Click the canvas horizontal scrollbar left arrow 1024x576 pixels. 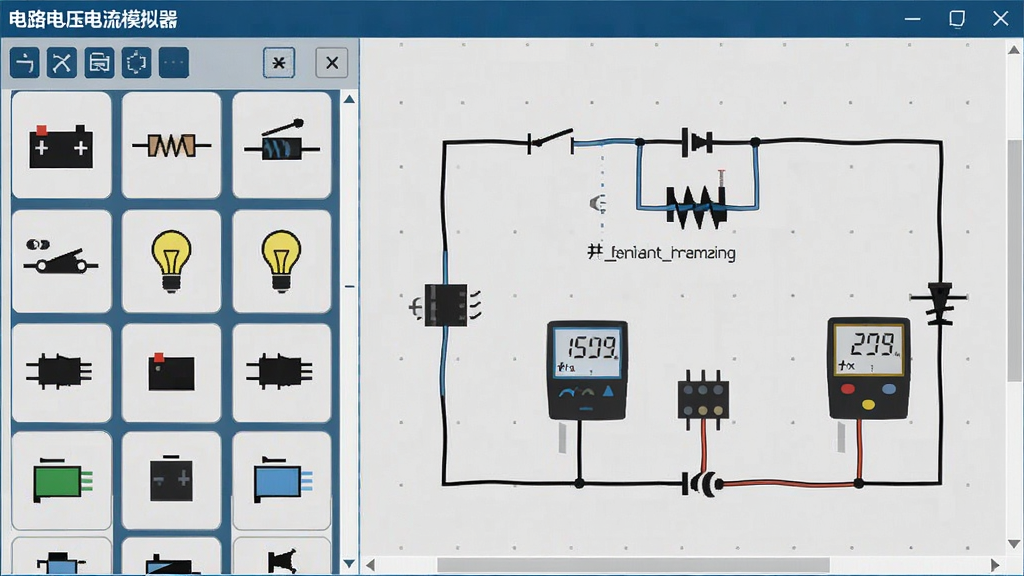[x=370, y=564]
